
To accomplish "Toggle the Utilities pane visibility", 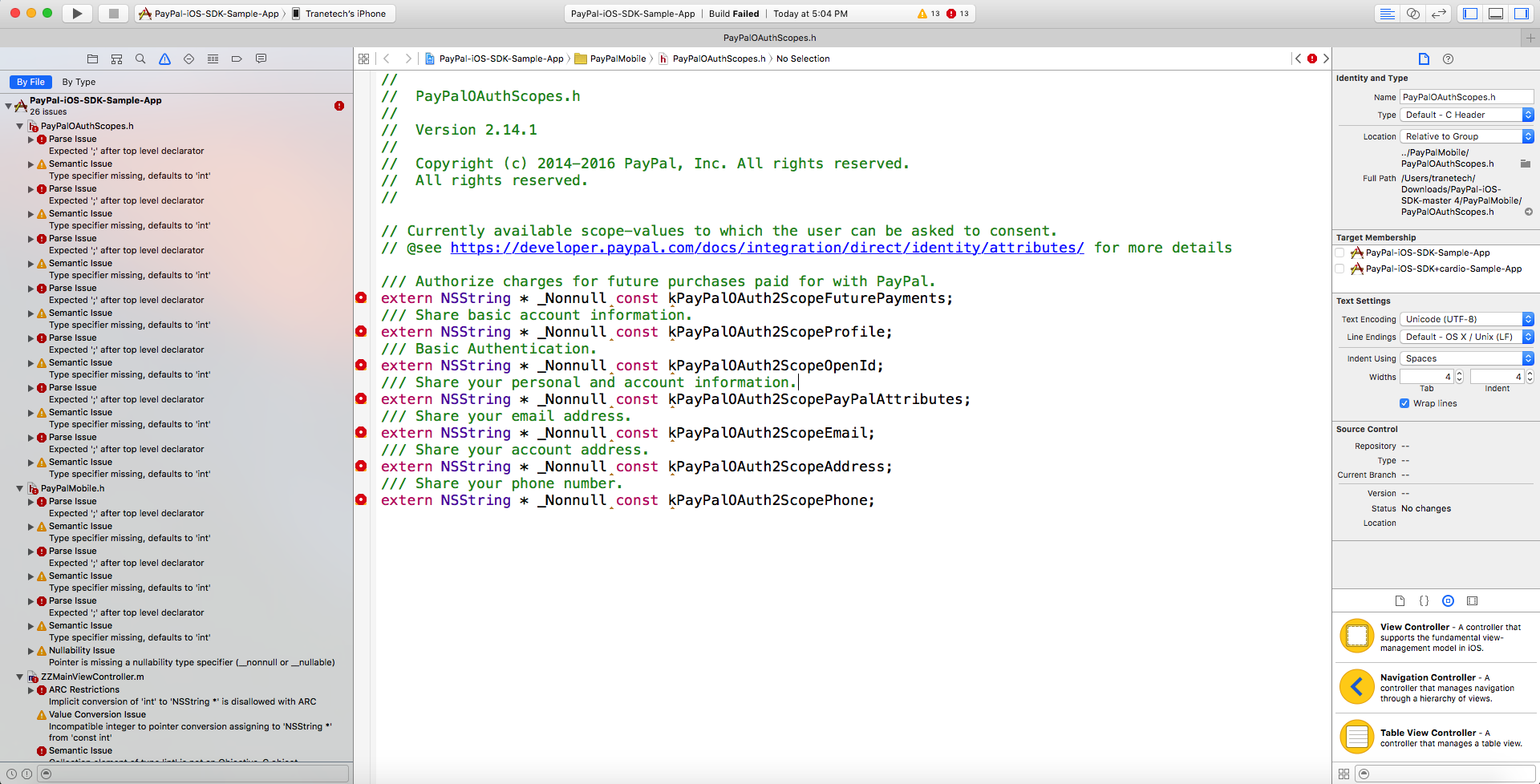I will pos(1522,13).
